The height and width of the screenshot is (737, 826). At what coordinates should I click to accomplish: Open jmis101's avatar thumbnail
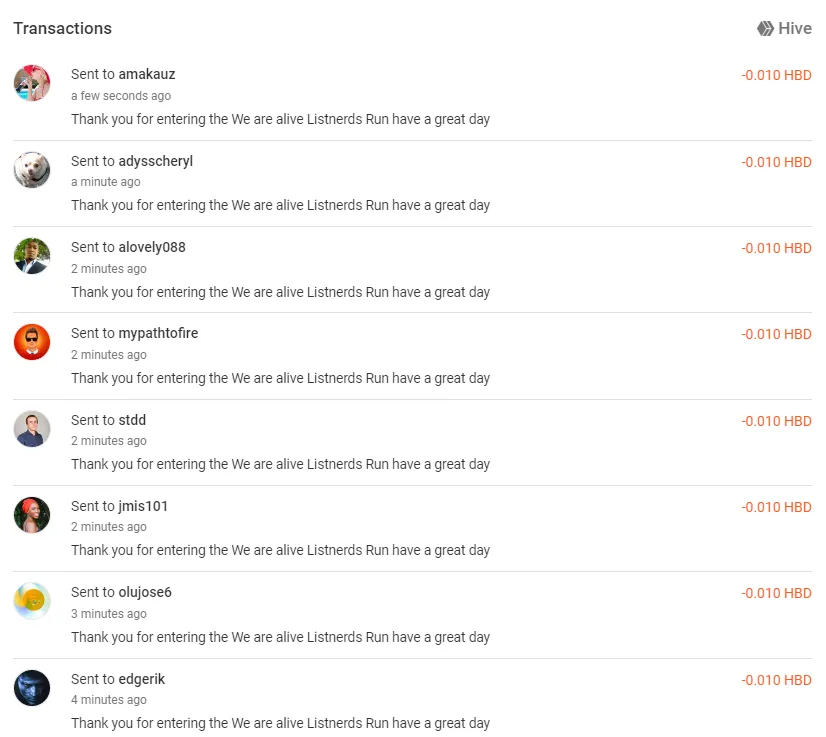coord(32,515)
